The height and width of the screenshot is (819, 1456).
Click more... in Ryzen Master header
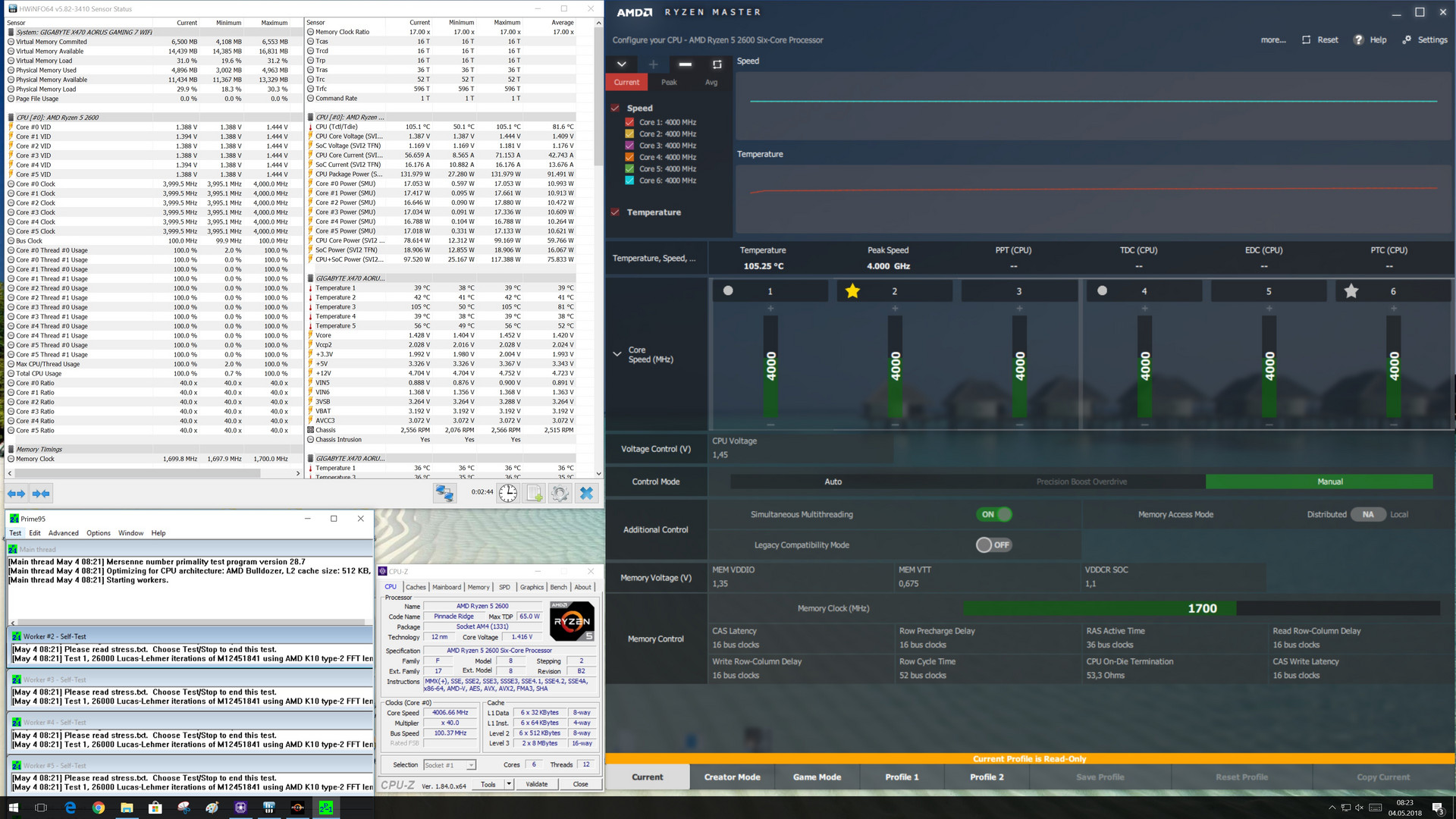pos(1273,40)
